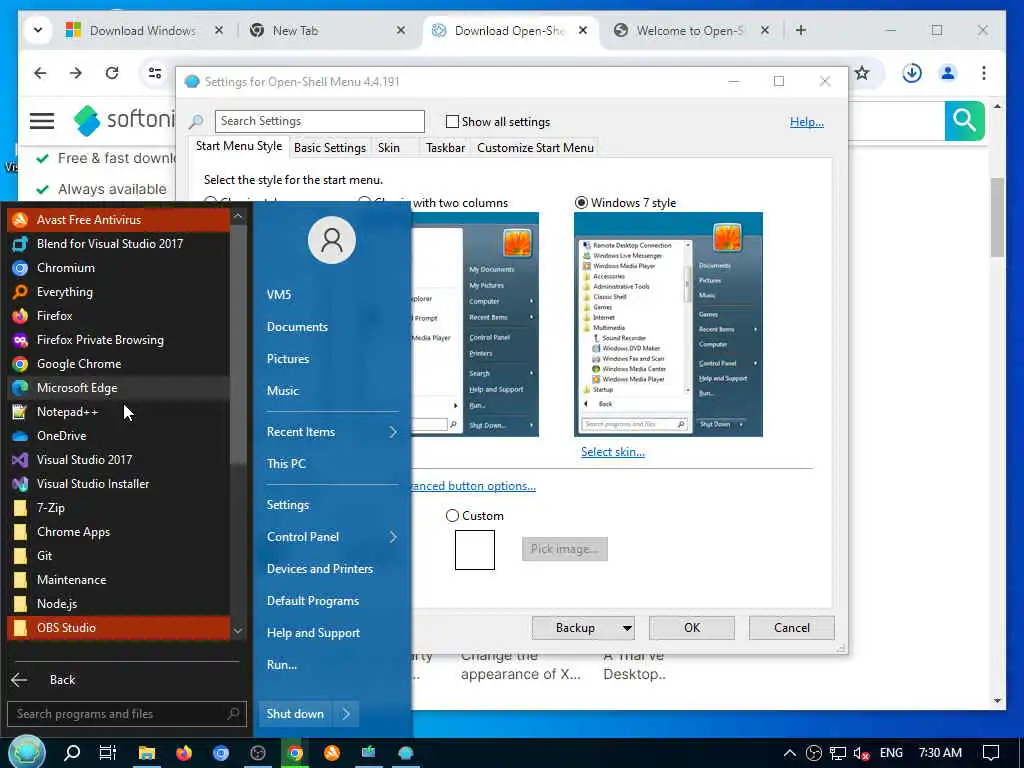Expand the 7-Zip folder
Screen dimensions: 1024x768
click(118, 508)
